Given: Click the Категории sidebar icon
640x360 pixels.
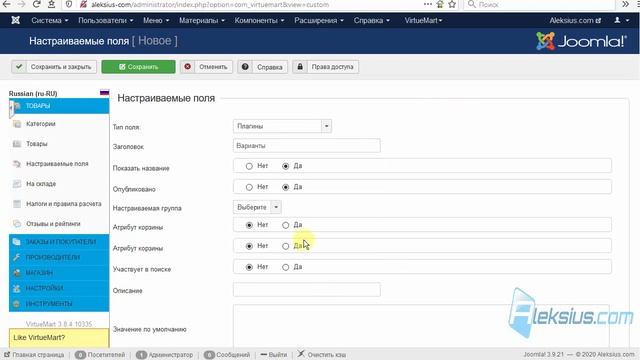Looking at the screenshot, I should click(17, 124).
